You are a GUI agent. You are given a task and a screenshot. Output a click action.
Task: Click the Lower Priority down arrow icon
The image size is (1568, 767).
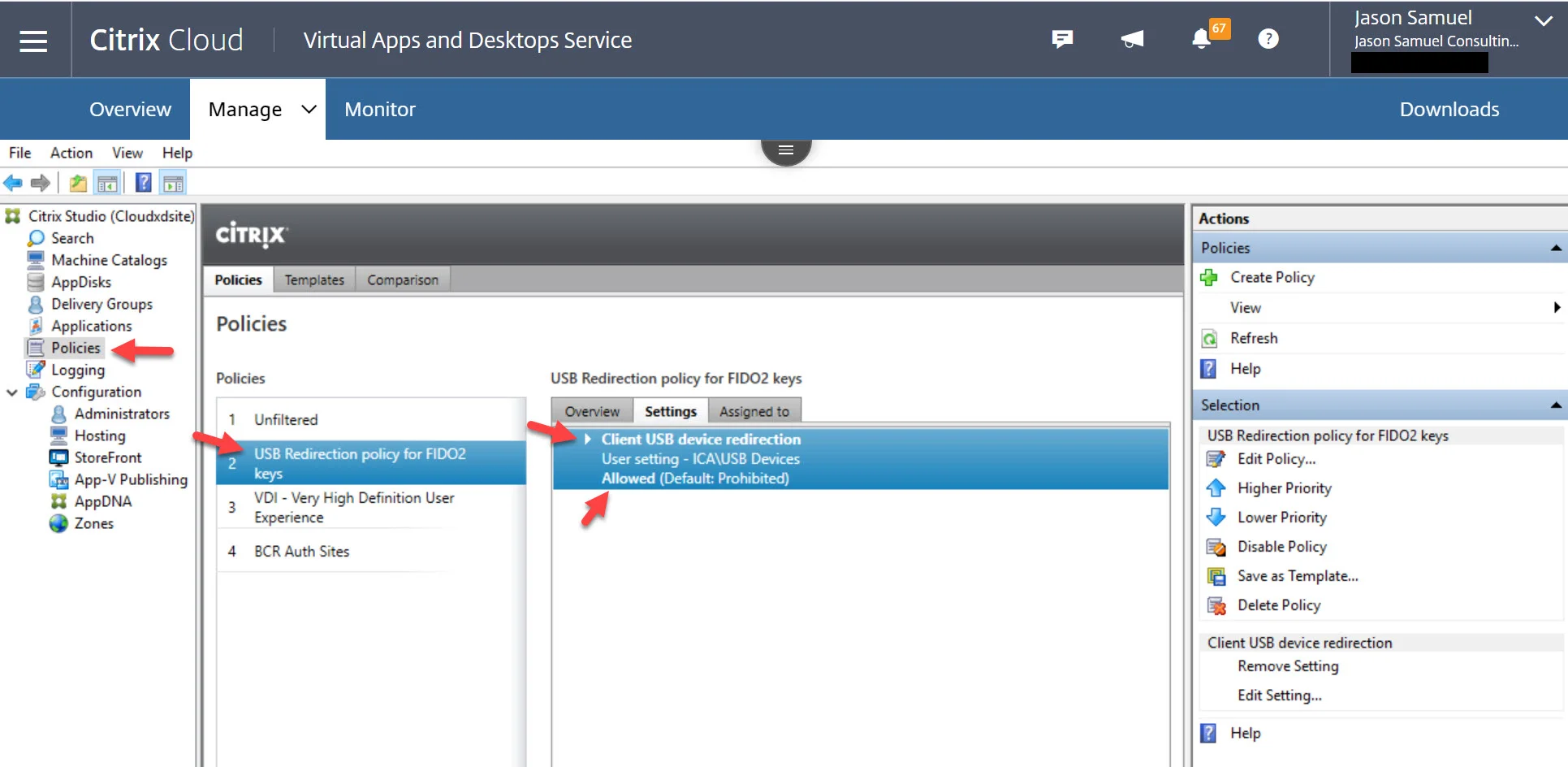[1216, 518]
